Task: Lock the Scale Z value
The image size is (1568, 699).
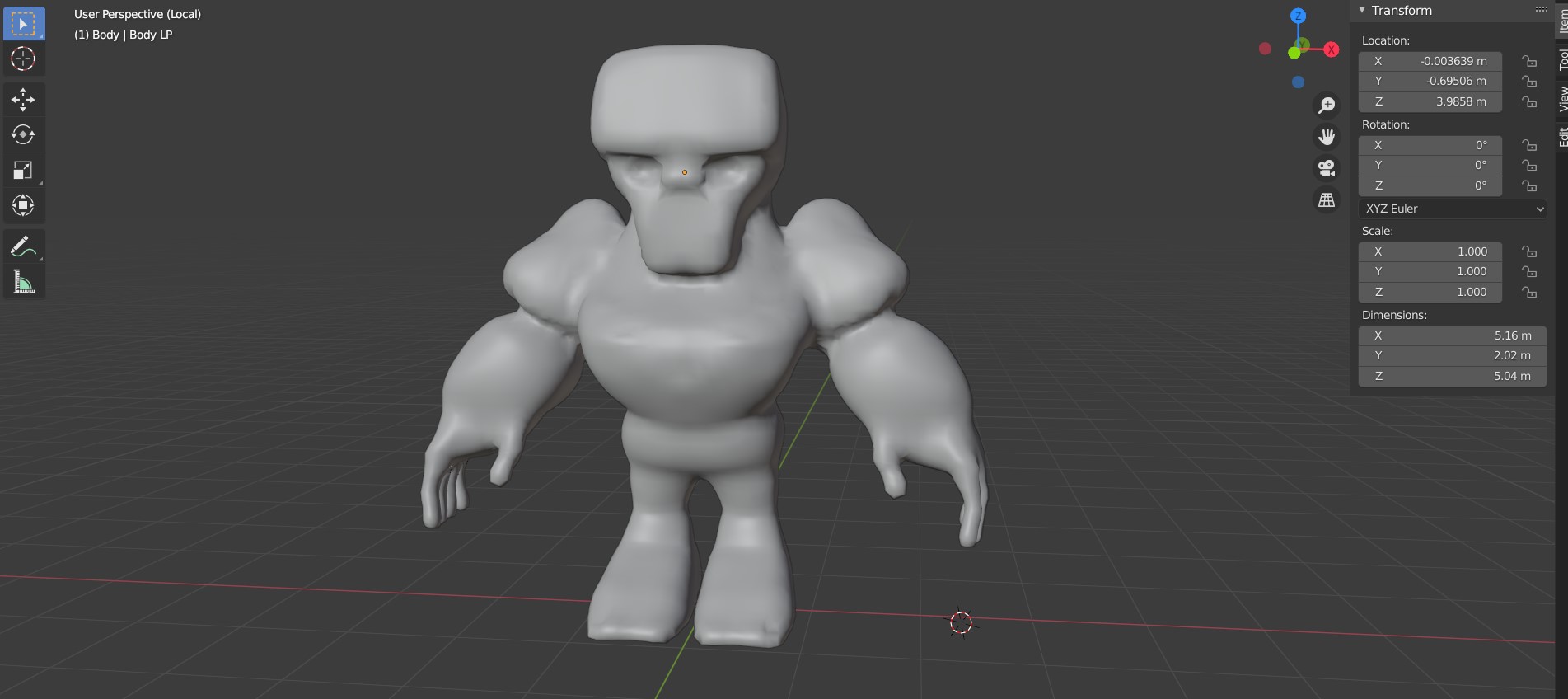Action: (x=1529, y=292)
